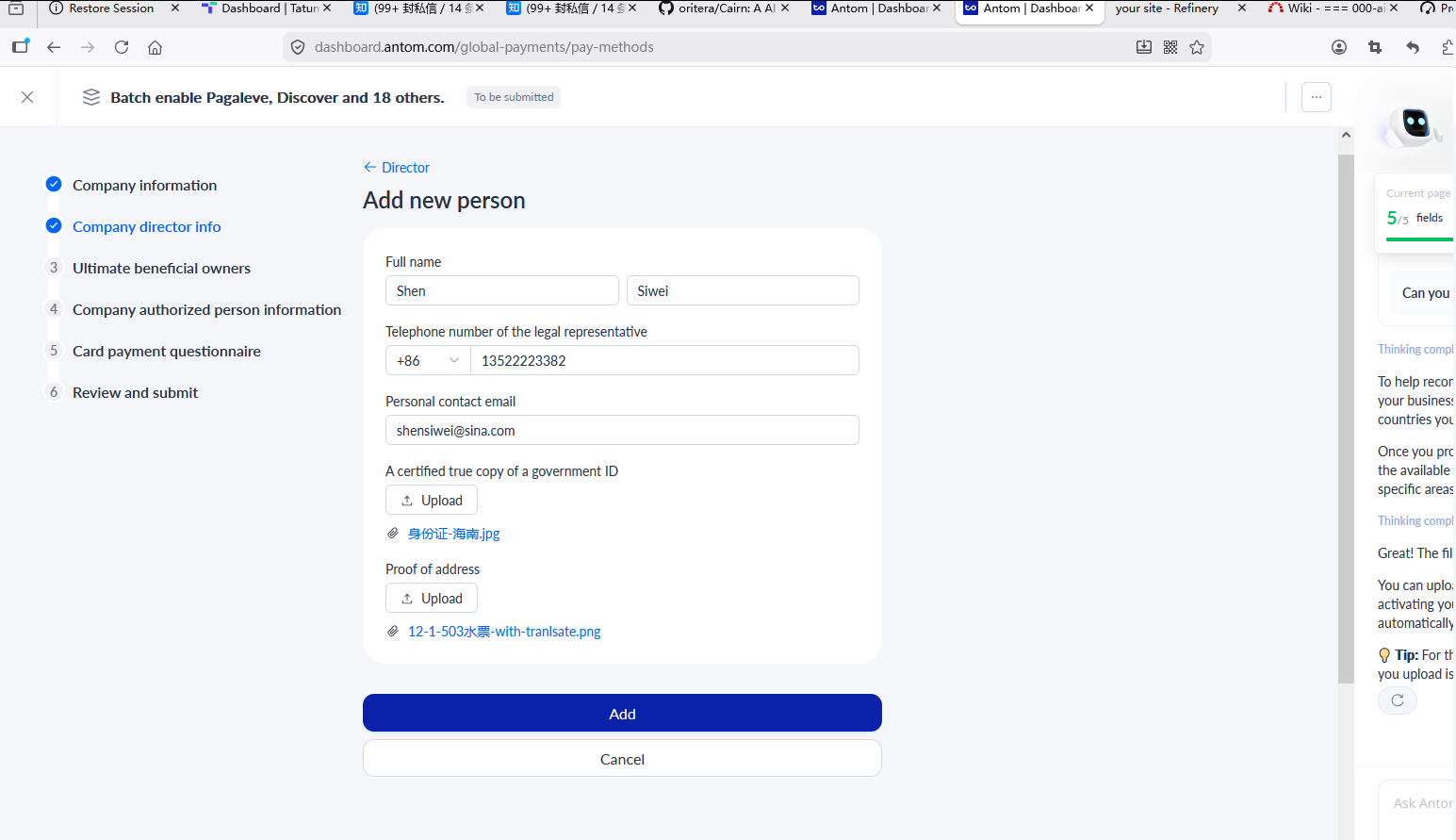Open the account profile icon in toolbar
The height and width of the screenshot is (840, 1456).
click(1339, 47)
